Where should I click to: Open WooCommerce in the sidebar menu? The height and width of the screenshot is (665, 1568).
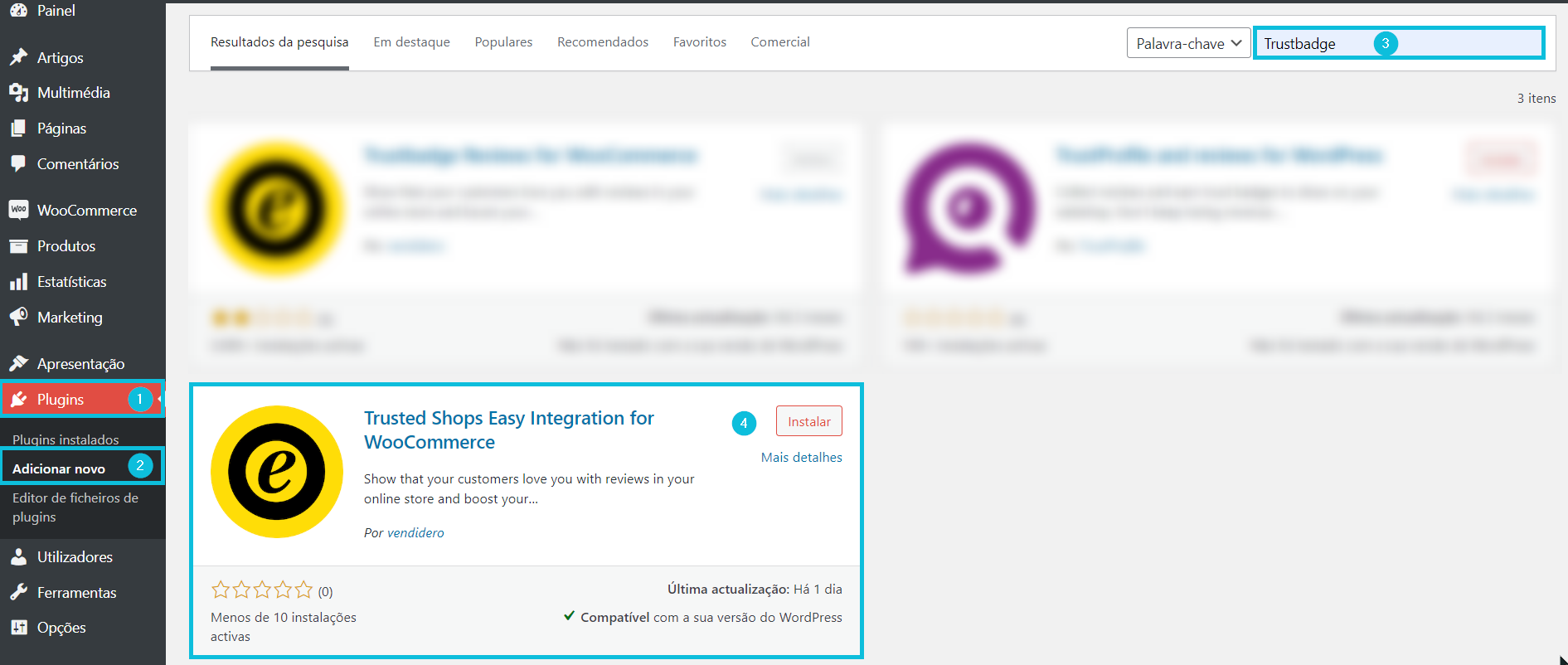[87, 211]
